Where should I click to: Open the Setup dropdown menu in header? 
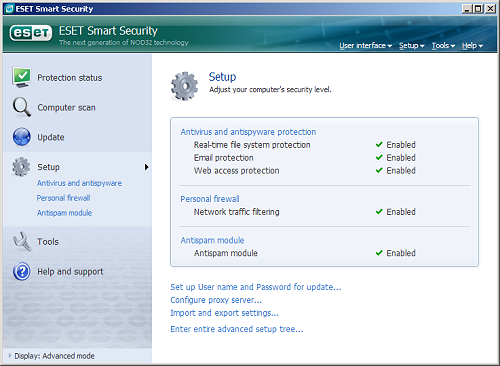point(412,46)
